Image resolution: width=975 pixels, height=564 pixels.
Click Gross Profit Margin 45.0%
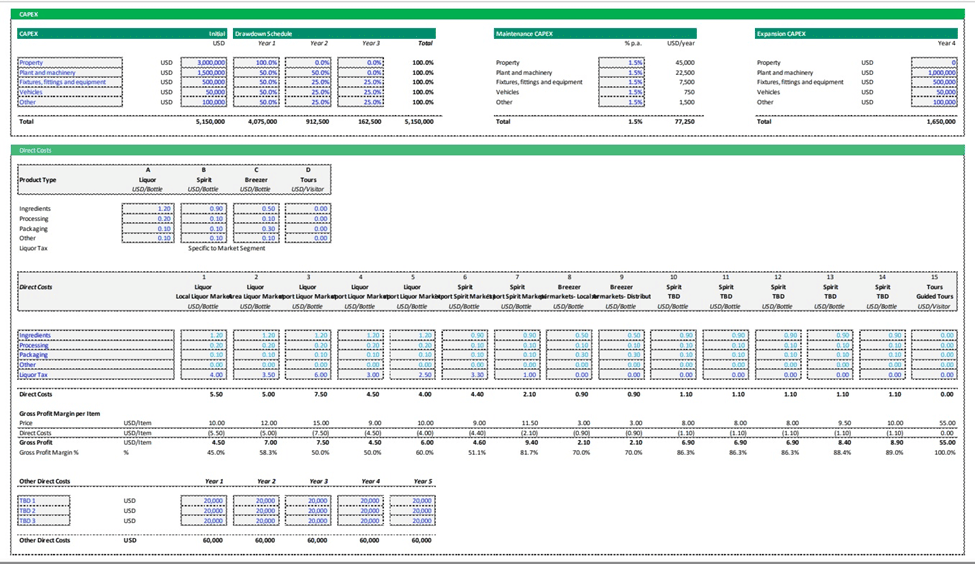click(216, 453)
